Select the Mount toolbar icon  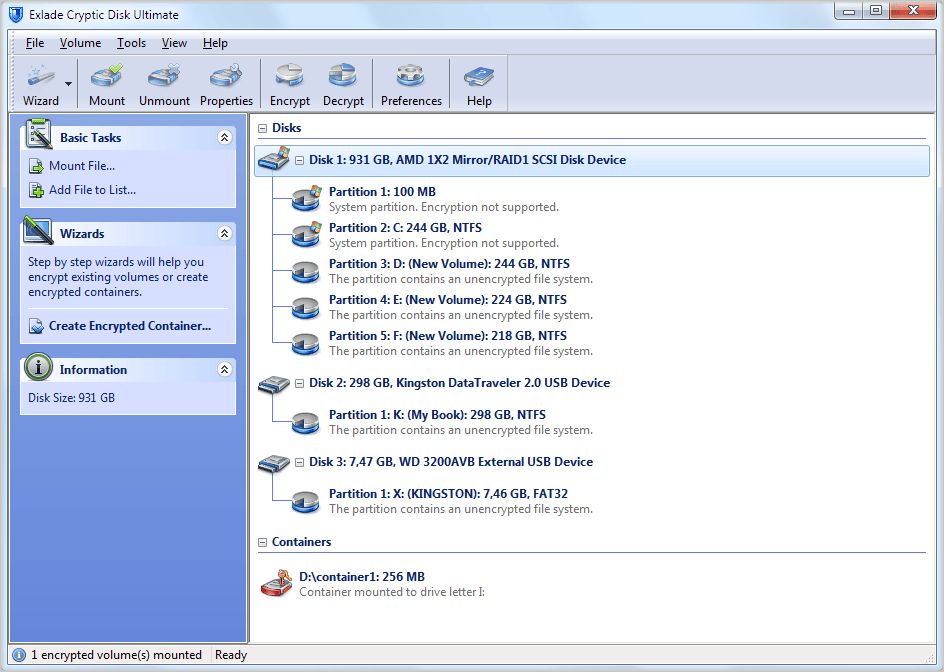point(106,83)
